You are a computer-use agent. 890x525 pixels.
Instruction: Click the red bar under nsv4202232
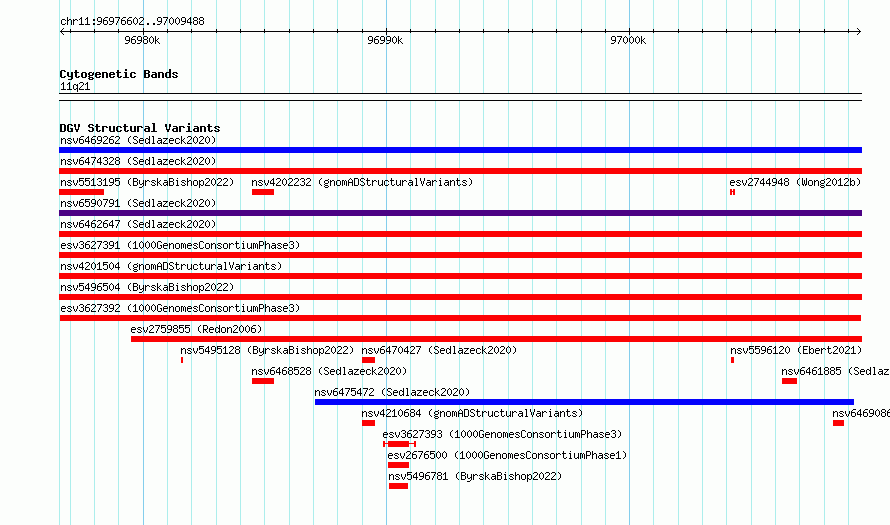[263, 192]
